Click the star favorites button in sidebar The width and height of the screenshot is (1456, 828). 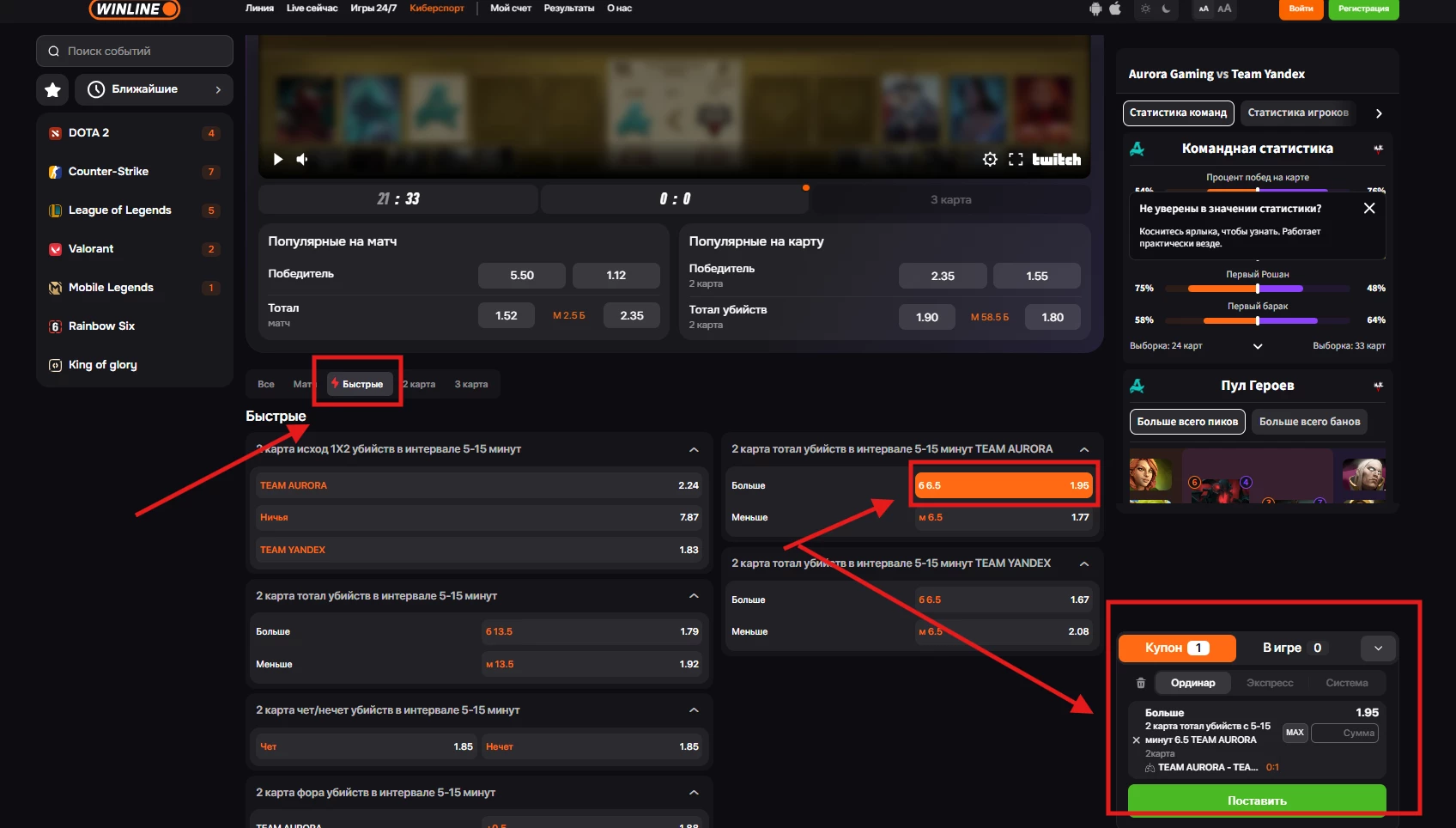tap(52, 89)
